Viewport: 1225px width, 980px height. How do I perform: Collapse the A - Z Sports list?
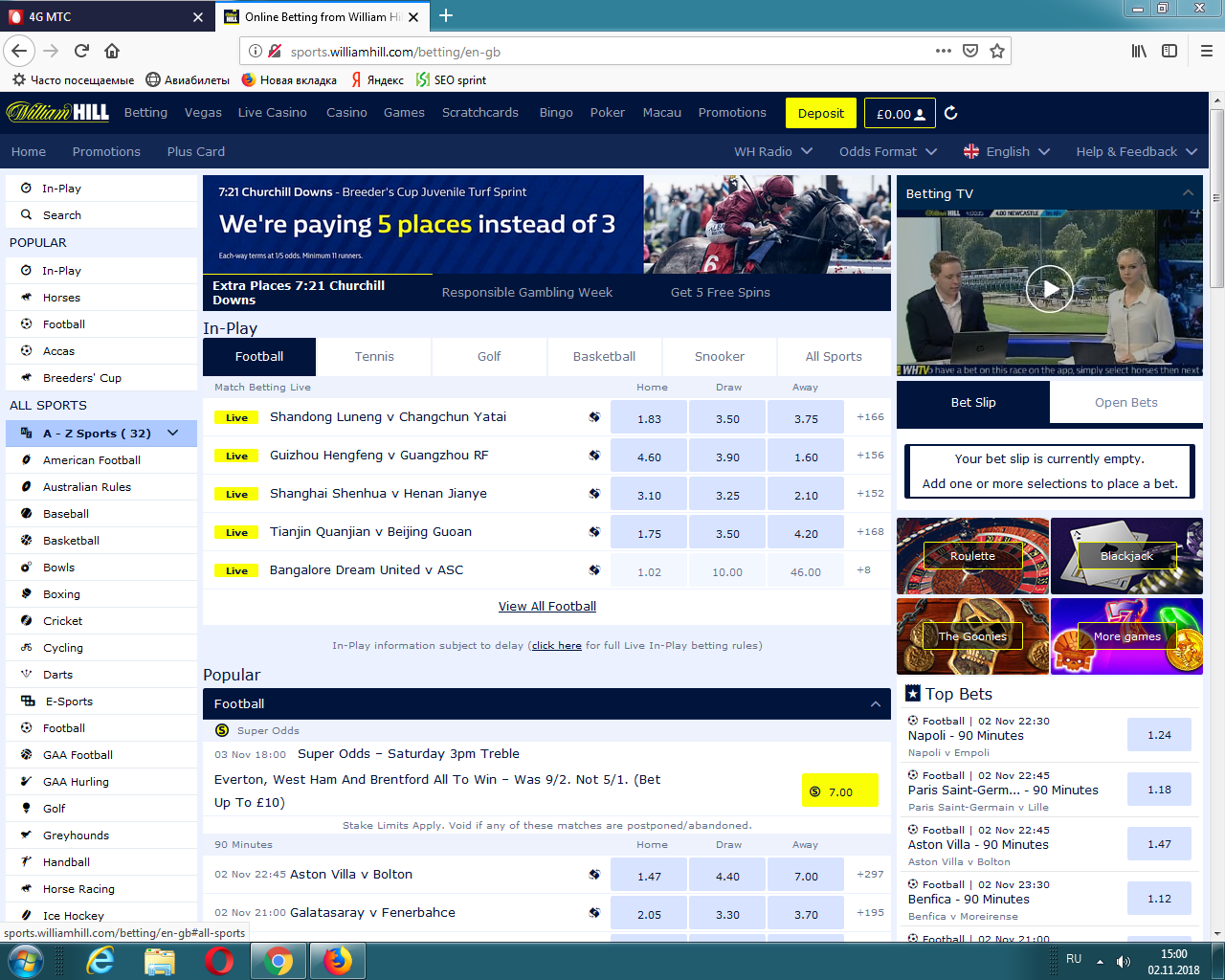pos(173,433)
